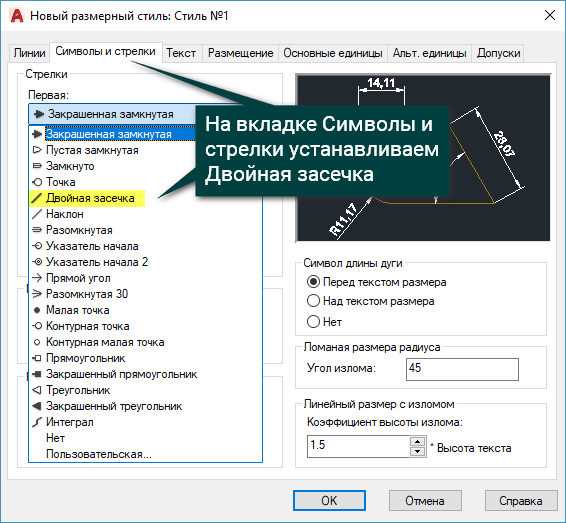Close the dimension style dialog
The width and height of the screenshot is (566, 523).
[x=550, y=16]
